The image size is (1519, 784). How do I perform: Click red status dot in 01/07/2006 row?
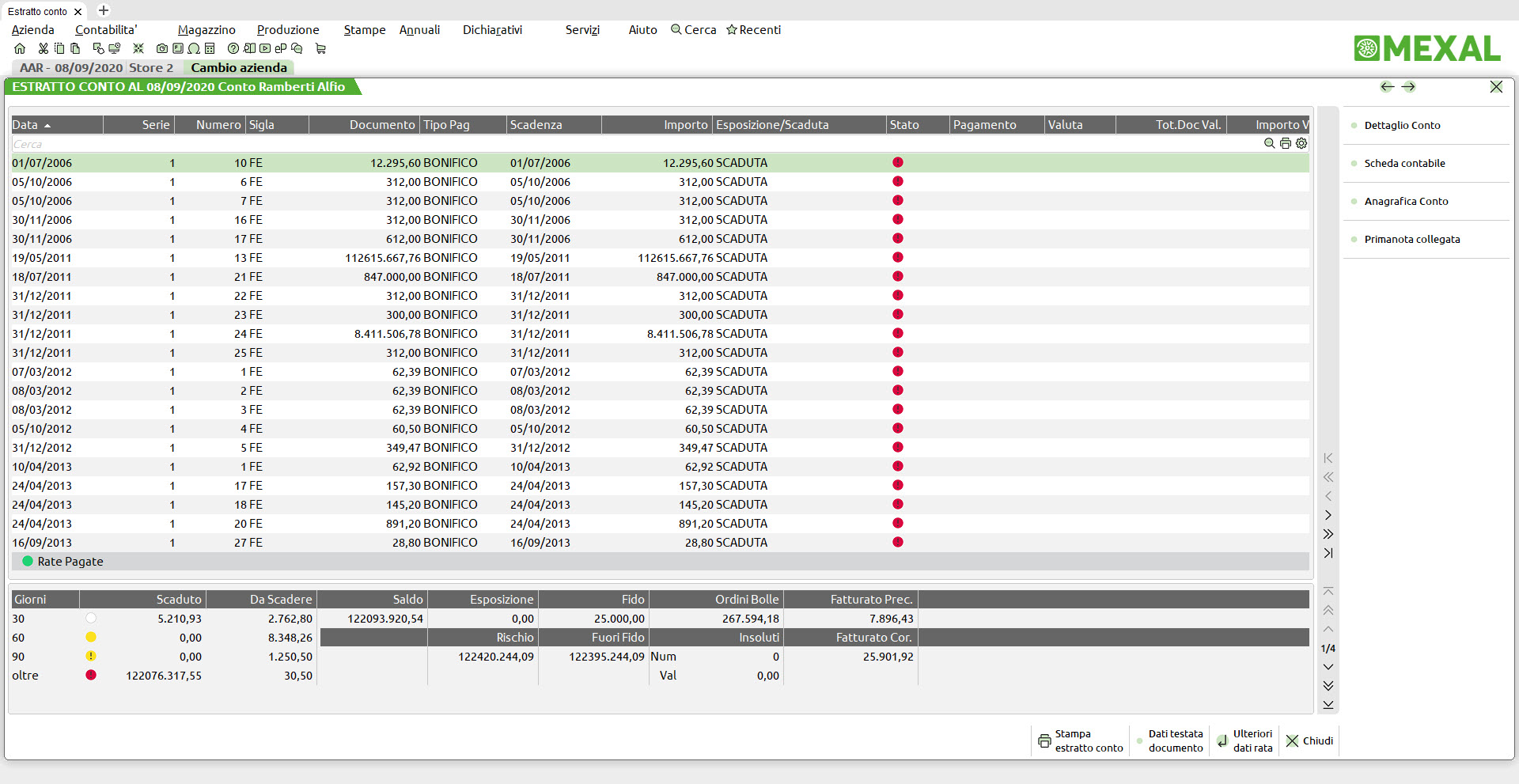pyautogui.click(x=898, y=162)
